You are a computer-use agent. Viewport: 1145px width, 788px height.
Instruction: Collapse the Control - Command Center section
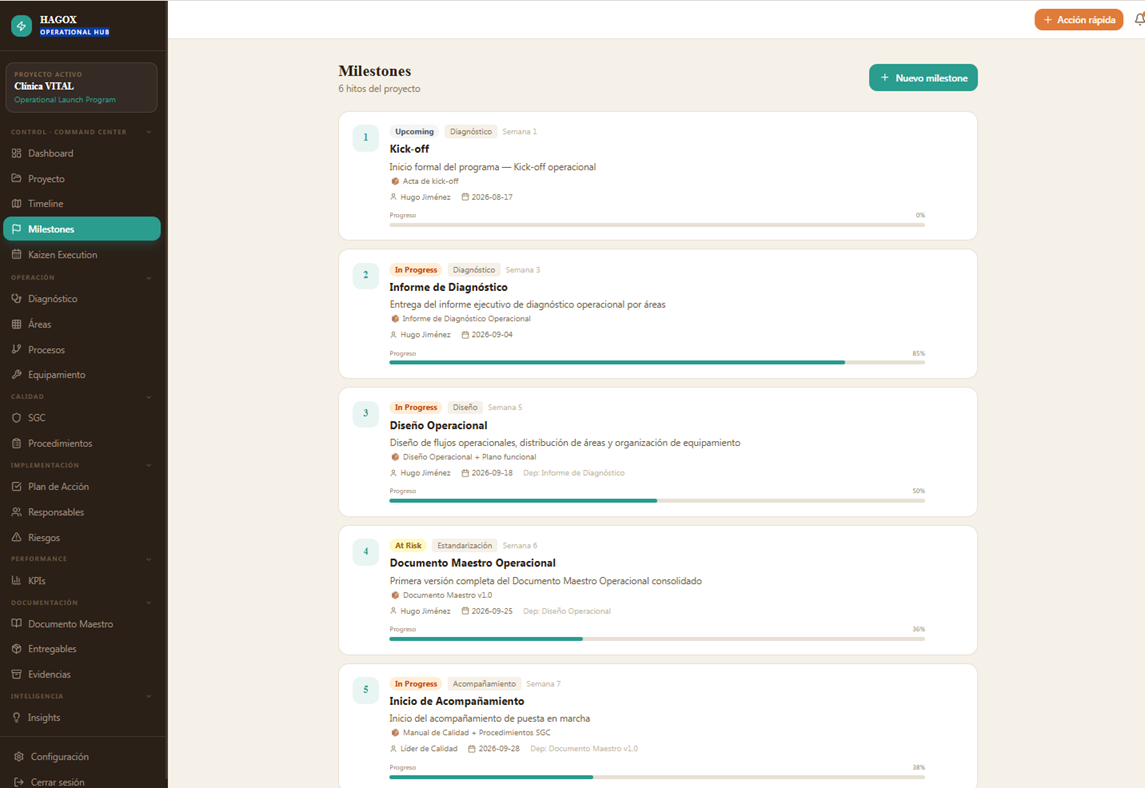pyautogui.click(x=149, y=132)
